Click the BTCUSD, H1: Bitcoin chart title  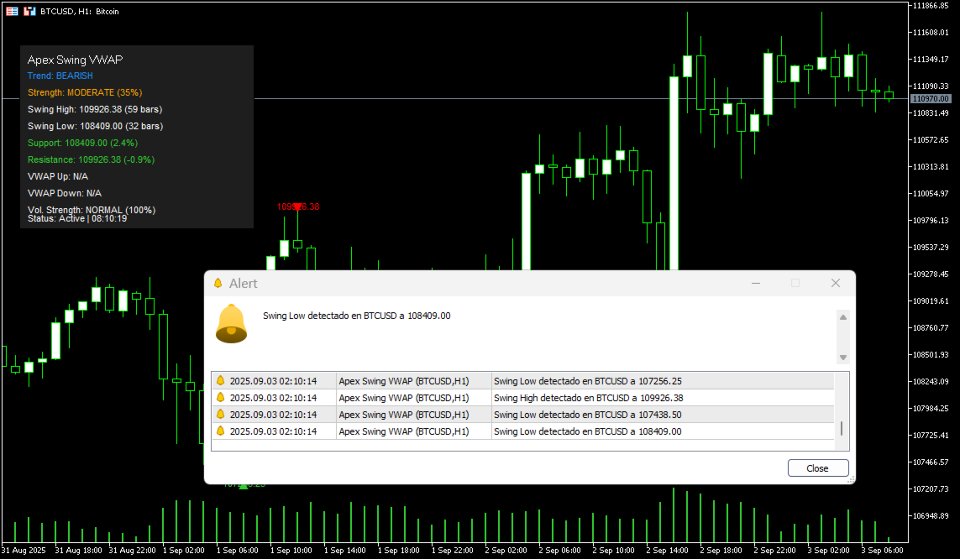point(80,11)
